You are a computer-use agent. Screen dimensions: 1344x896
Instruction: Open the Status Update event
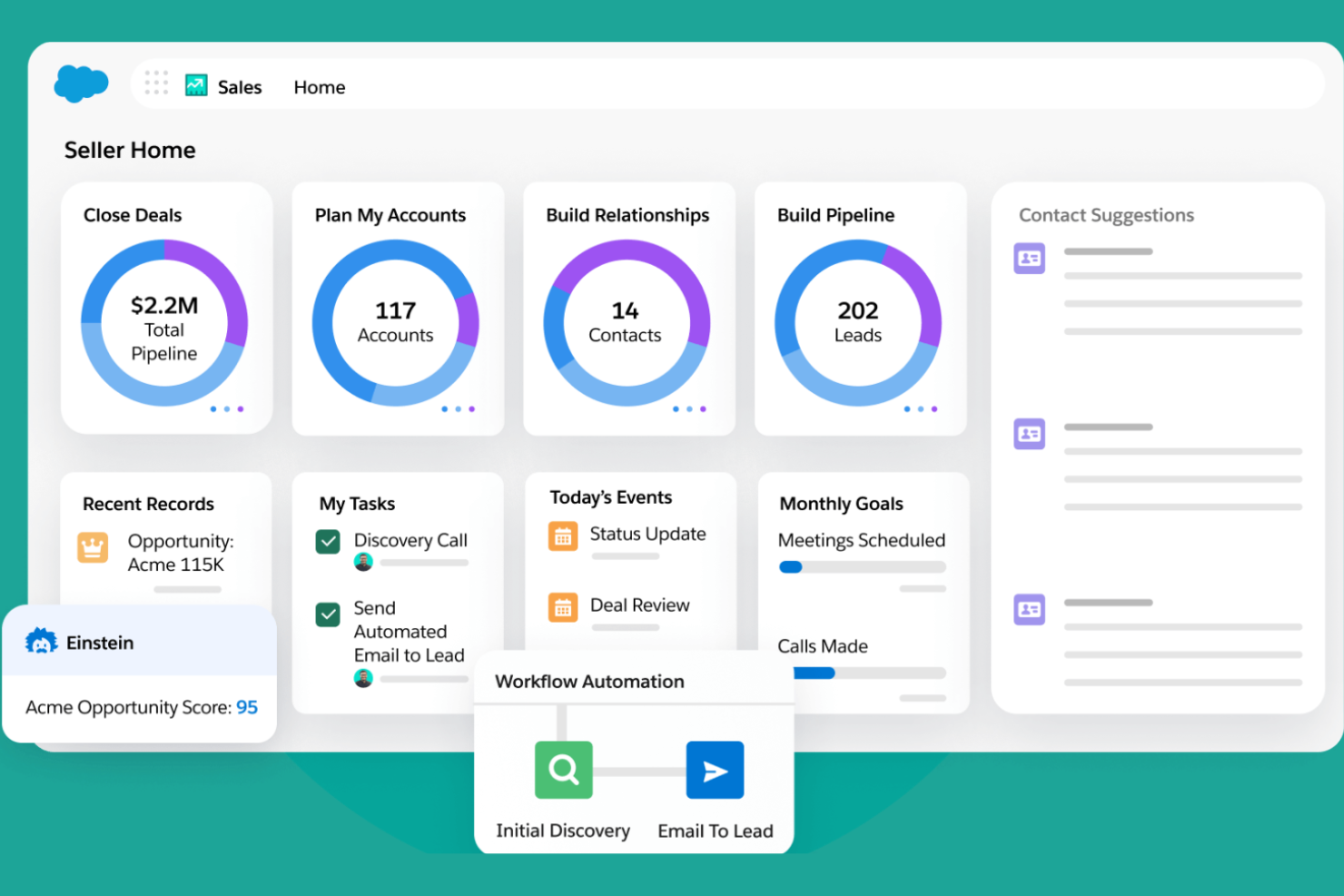647,534
